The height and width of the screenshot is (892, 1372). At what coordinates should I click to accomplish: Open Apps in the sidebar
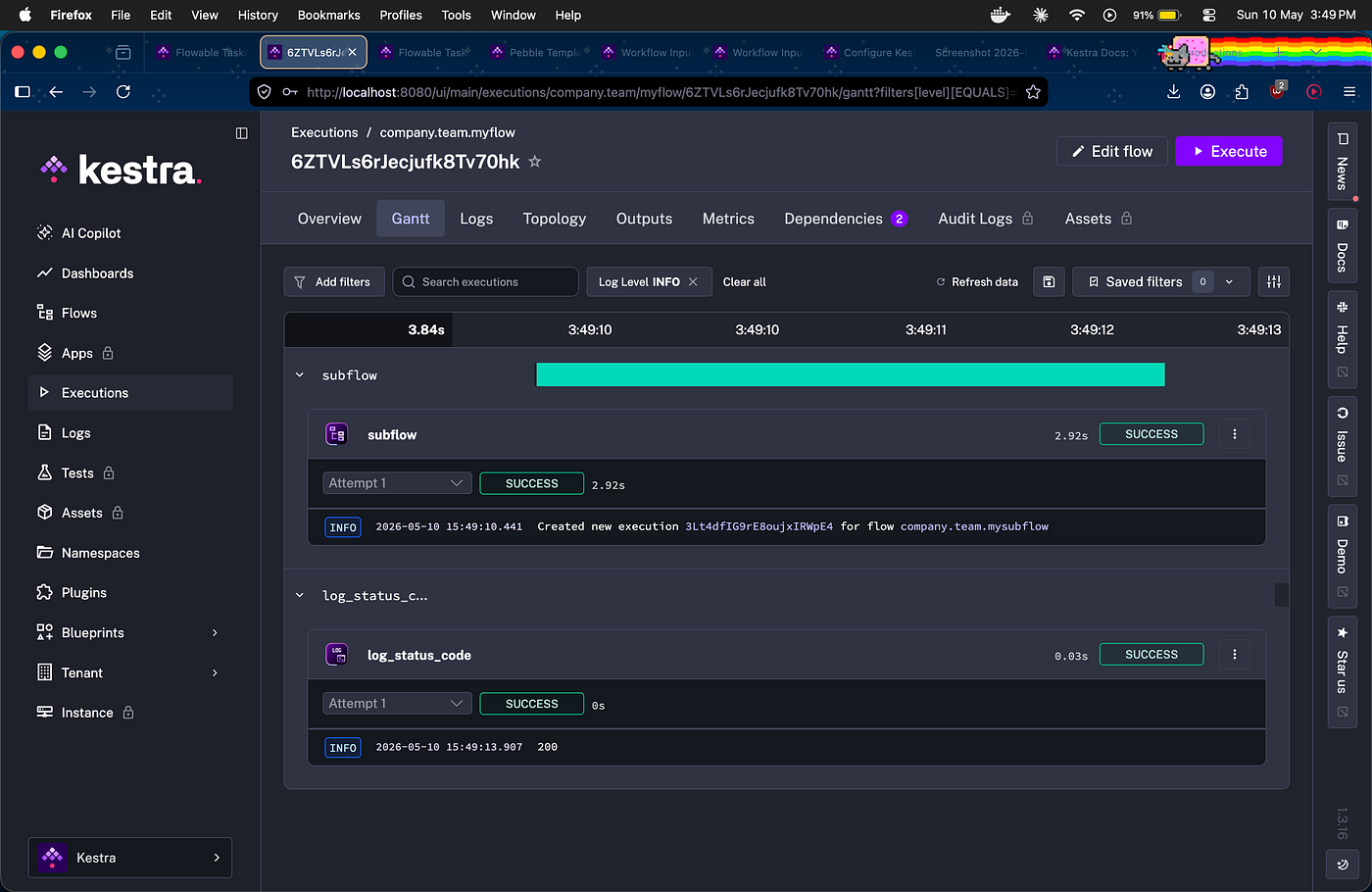tap(77, 353)
